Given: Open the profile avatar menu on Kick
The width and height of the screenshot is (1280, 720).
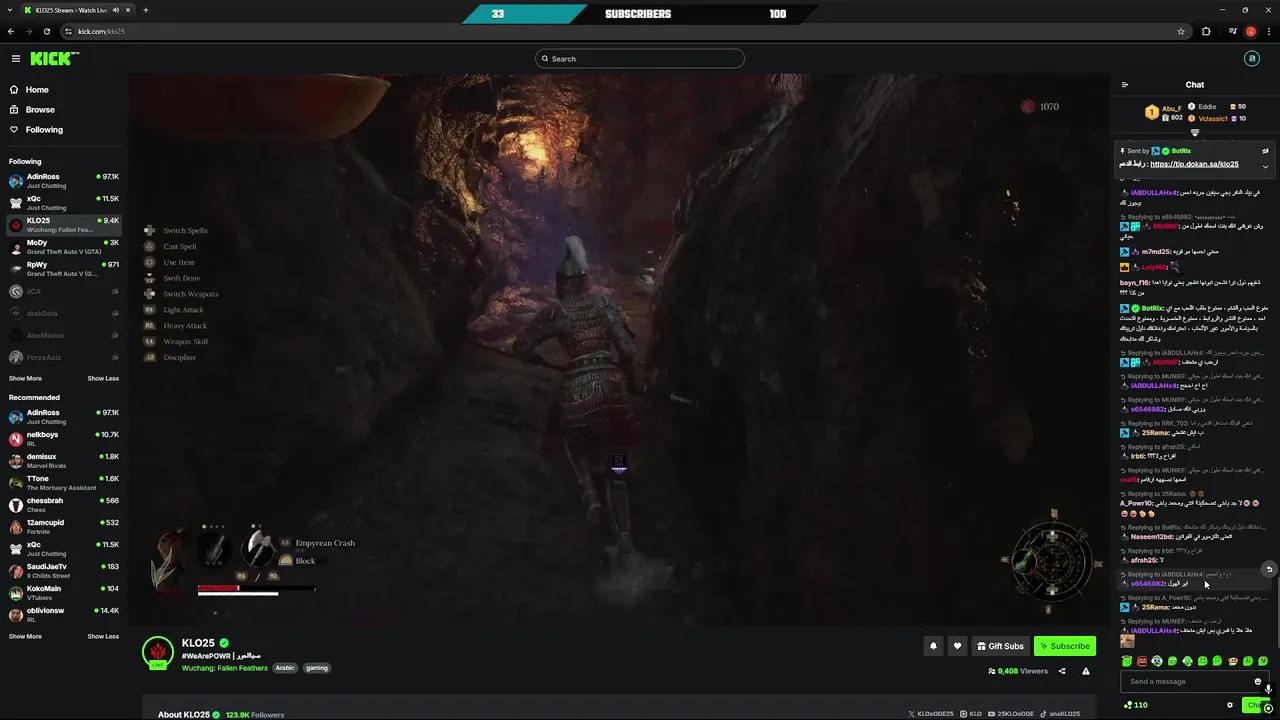Looking at the screenshot, I should pos(1251,59).
